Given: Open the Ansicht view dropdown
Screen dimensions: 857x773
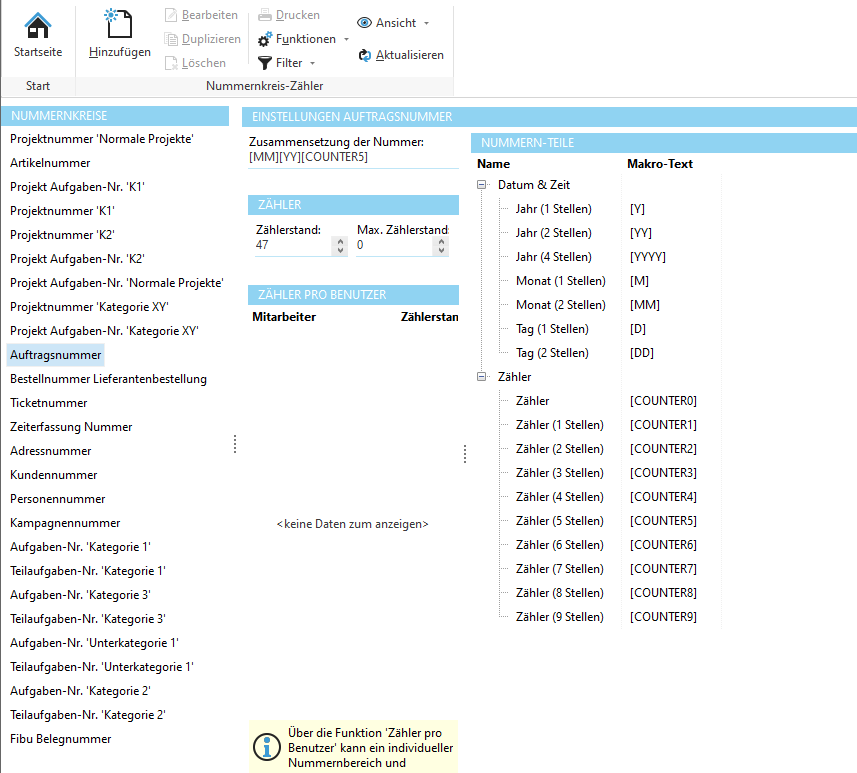Looking at the screenshot, I should pyautogui.click(x=393, y=23).
